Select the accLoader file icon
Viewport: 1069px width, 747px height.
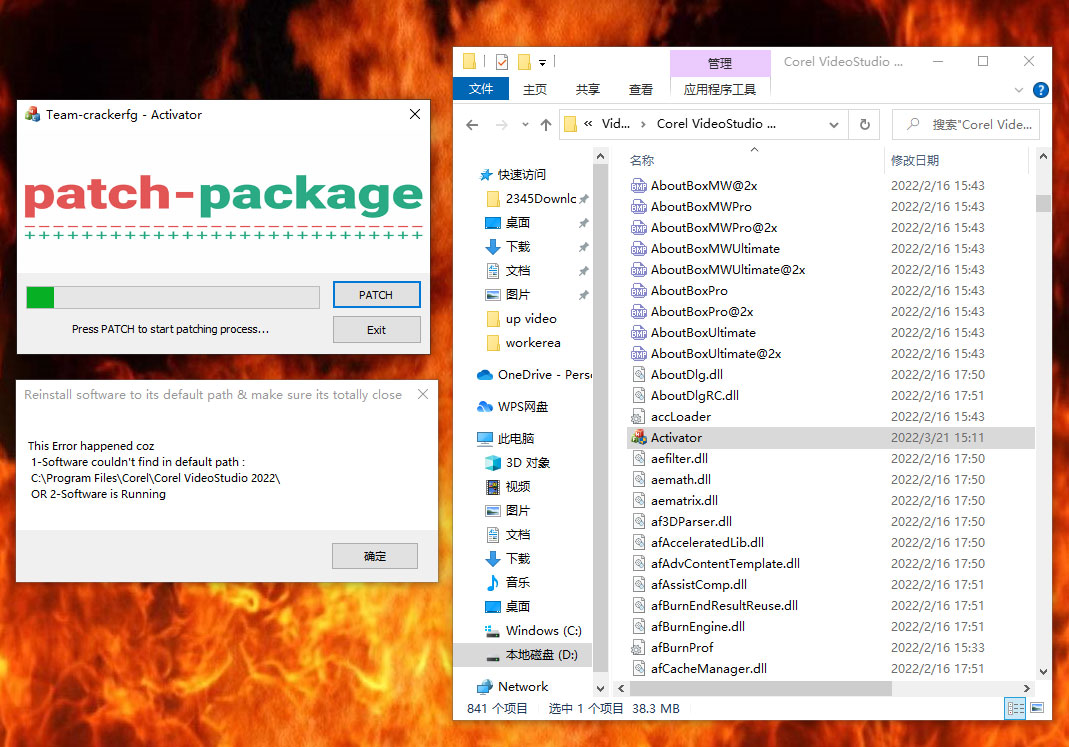pos(639,416)
